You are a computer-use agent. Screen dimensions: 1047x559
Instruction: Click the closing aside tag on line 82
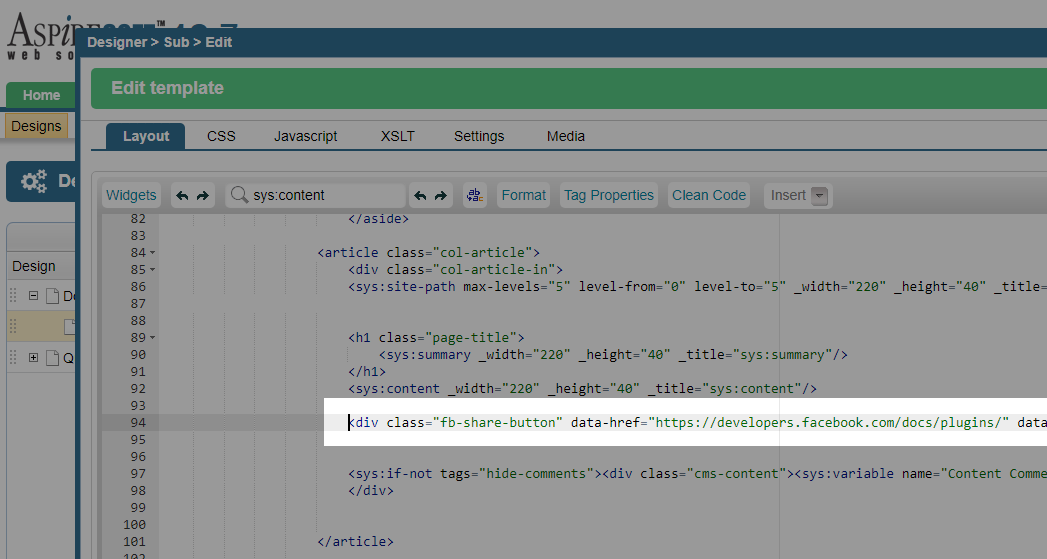click(x=378, y=218)
